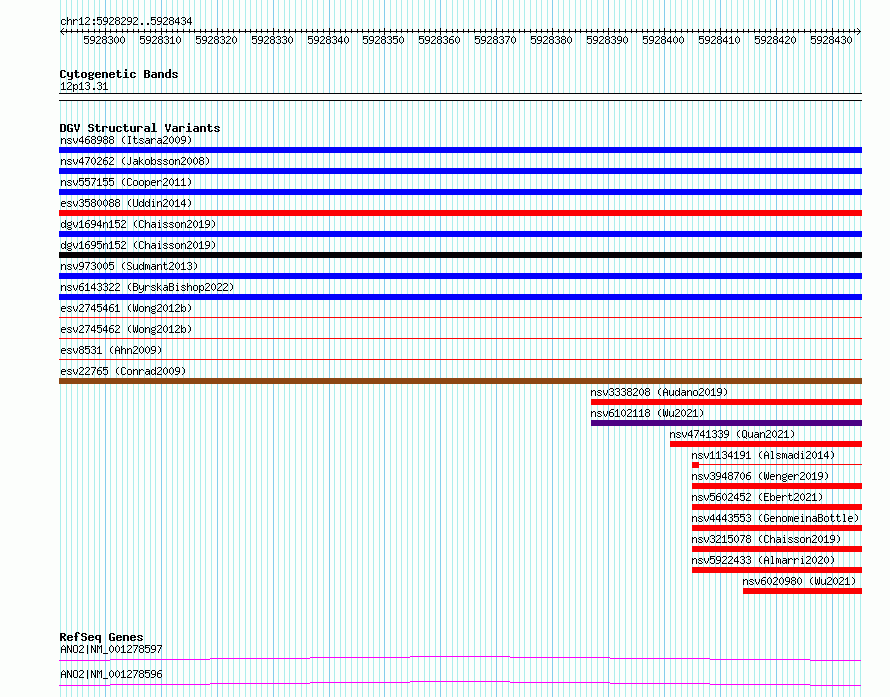
Task: Click the red bar under nsv4741339 (Quan2021)
Action: [766, 444]
